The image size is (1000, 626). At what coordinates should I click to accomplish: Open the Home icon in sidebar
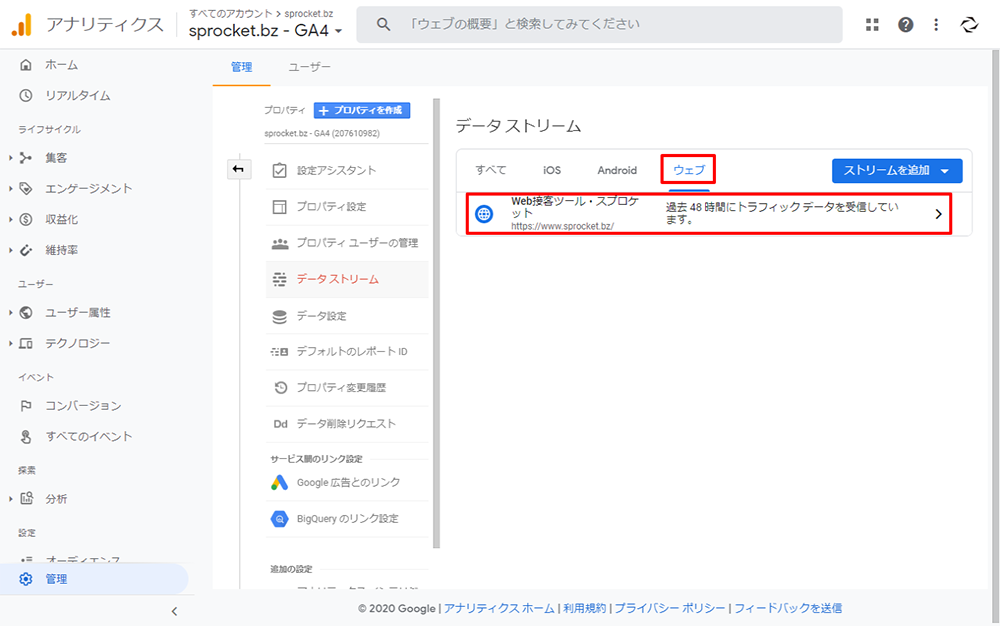pyautogui.click(x=26, y=64)
